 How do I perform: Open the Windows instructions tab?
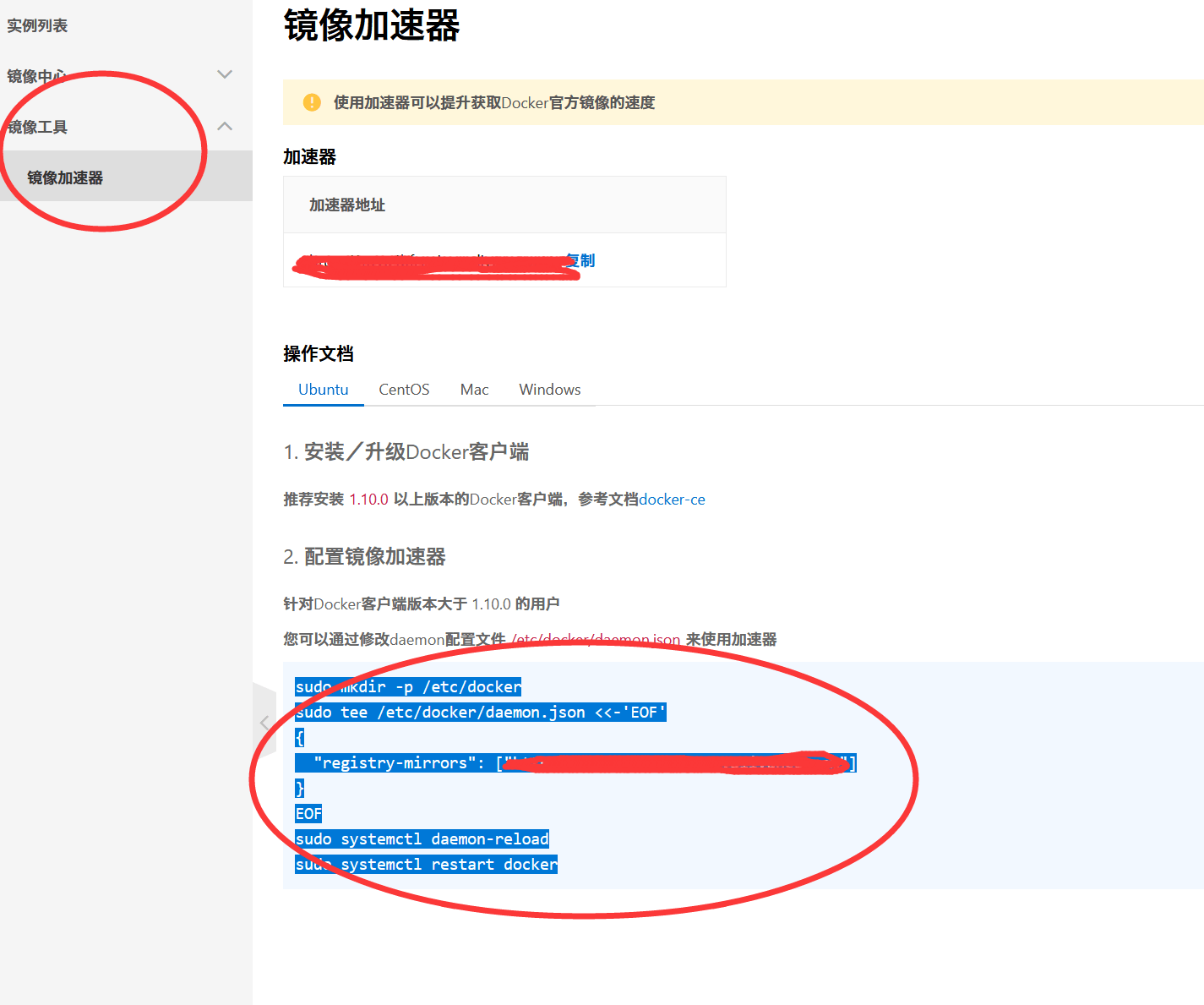click(x=549, y=389)
